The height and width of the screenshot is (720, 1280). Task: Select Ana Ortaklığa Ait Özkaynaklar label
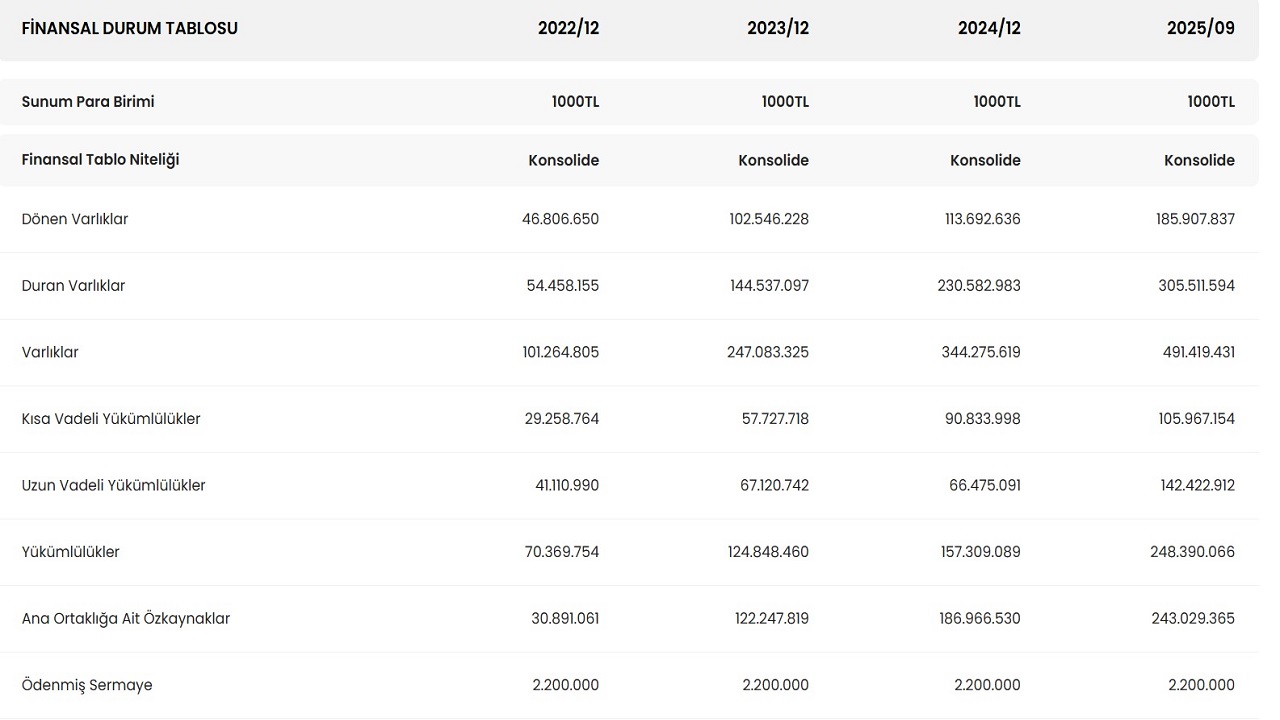point(126,619)
